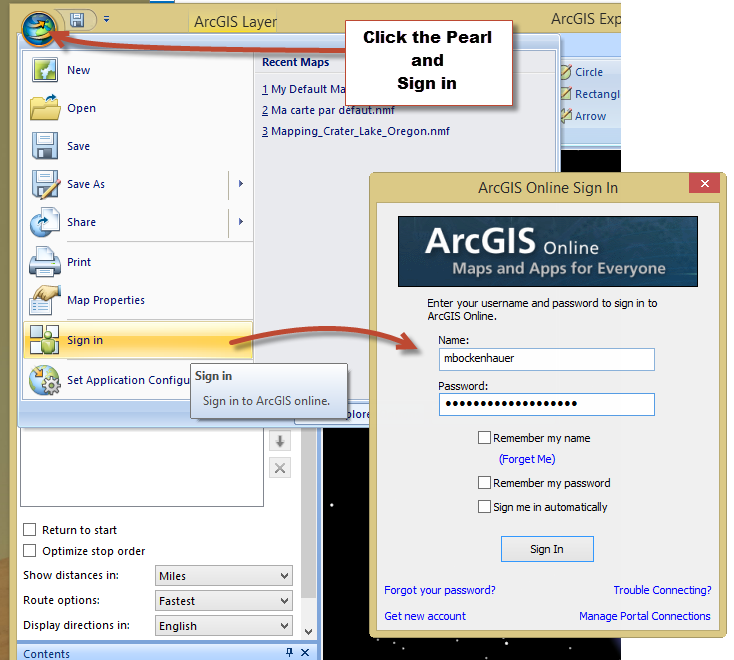Click Forgot your password link
734x660 pixels.
click(x=440, y=590)
